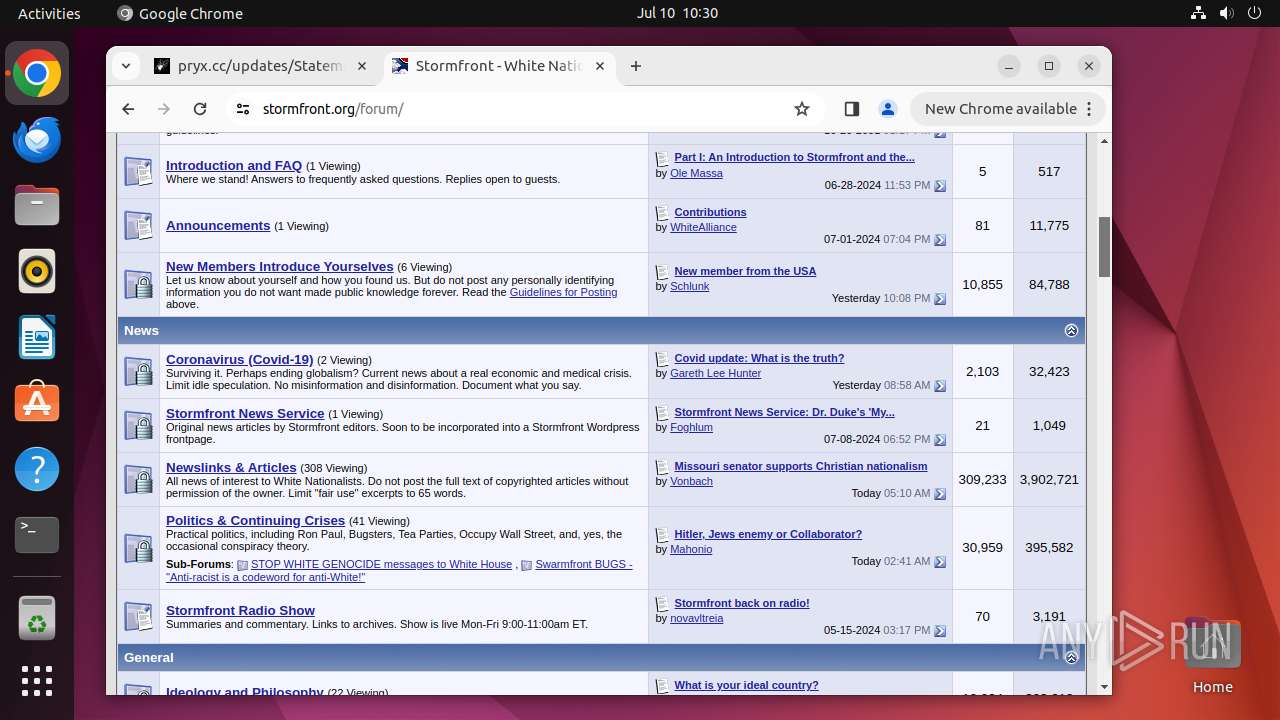Open Coronavirus (Covid-19) forum

pyautogui.click(x=240, y=360)
